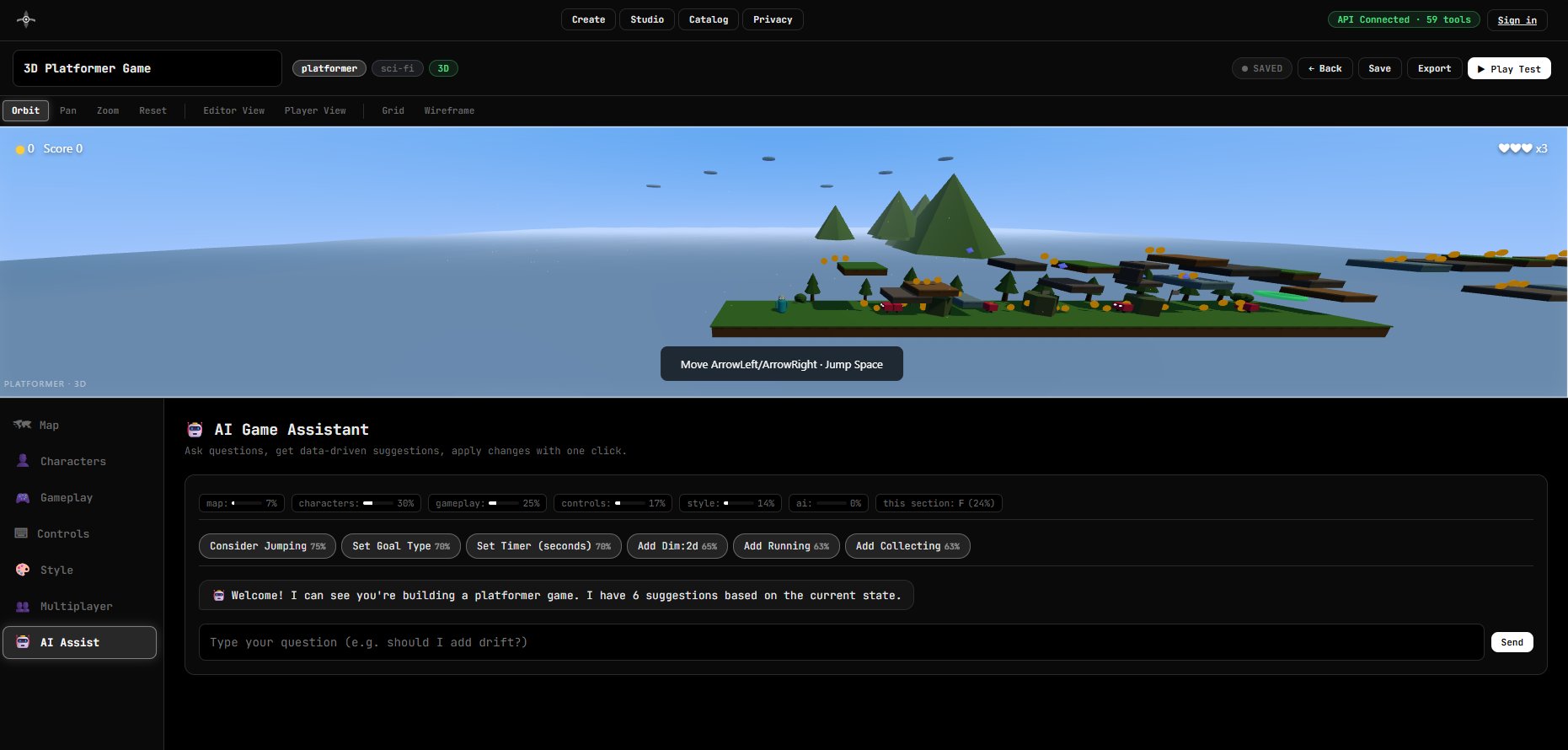Click the Style palette icon

[23, 570]
